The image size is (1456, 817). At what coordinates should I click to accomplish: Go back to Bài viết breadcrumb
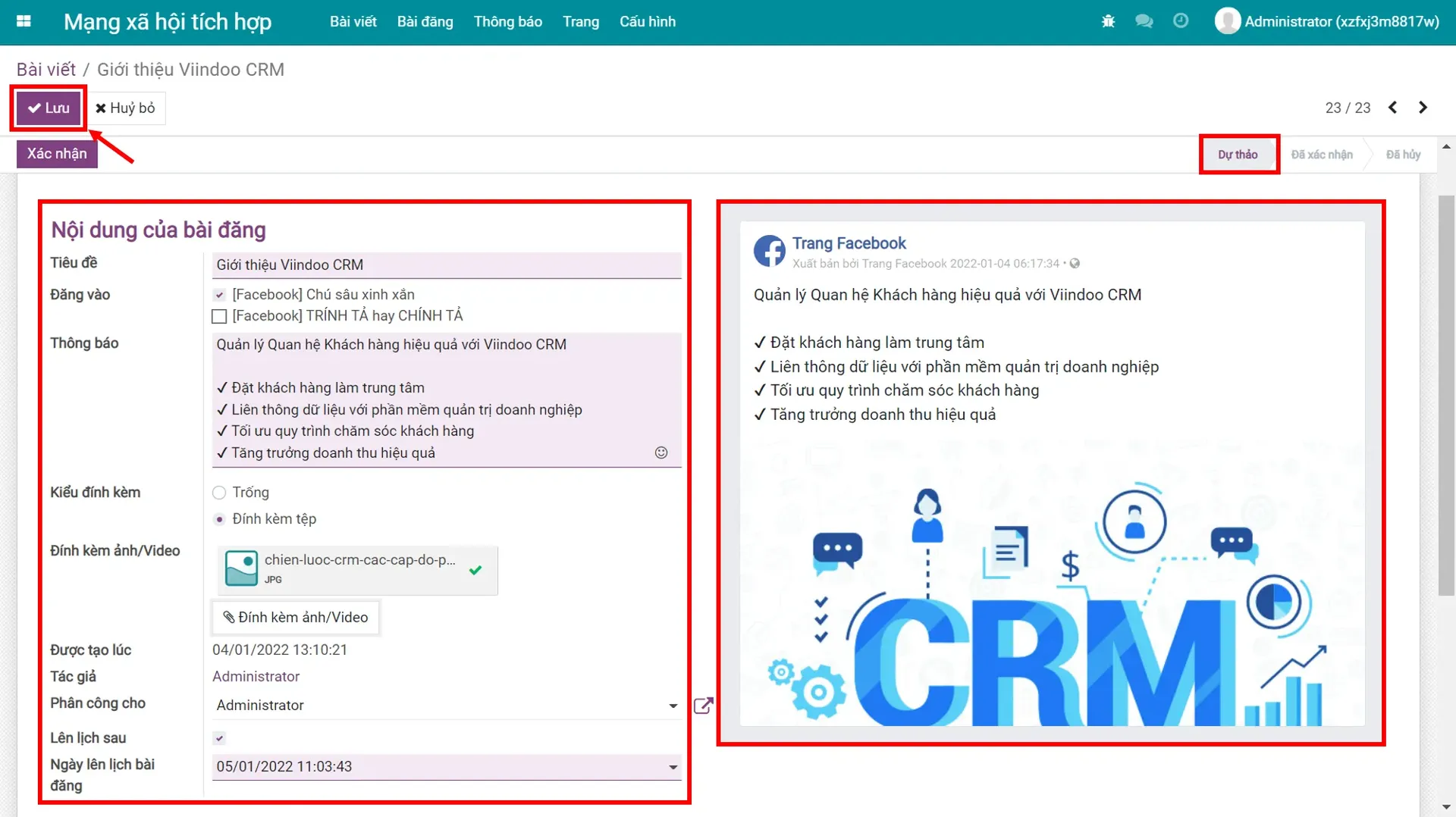point(46,69)
